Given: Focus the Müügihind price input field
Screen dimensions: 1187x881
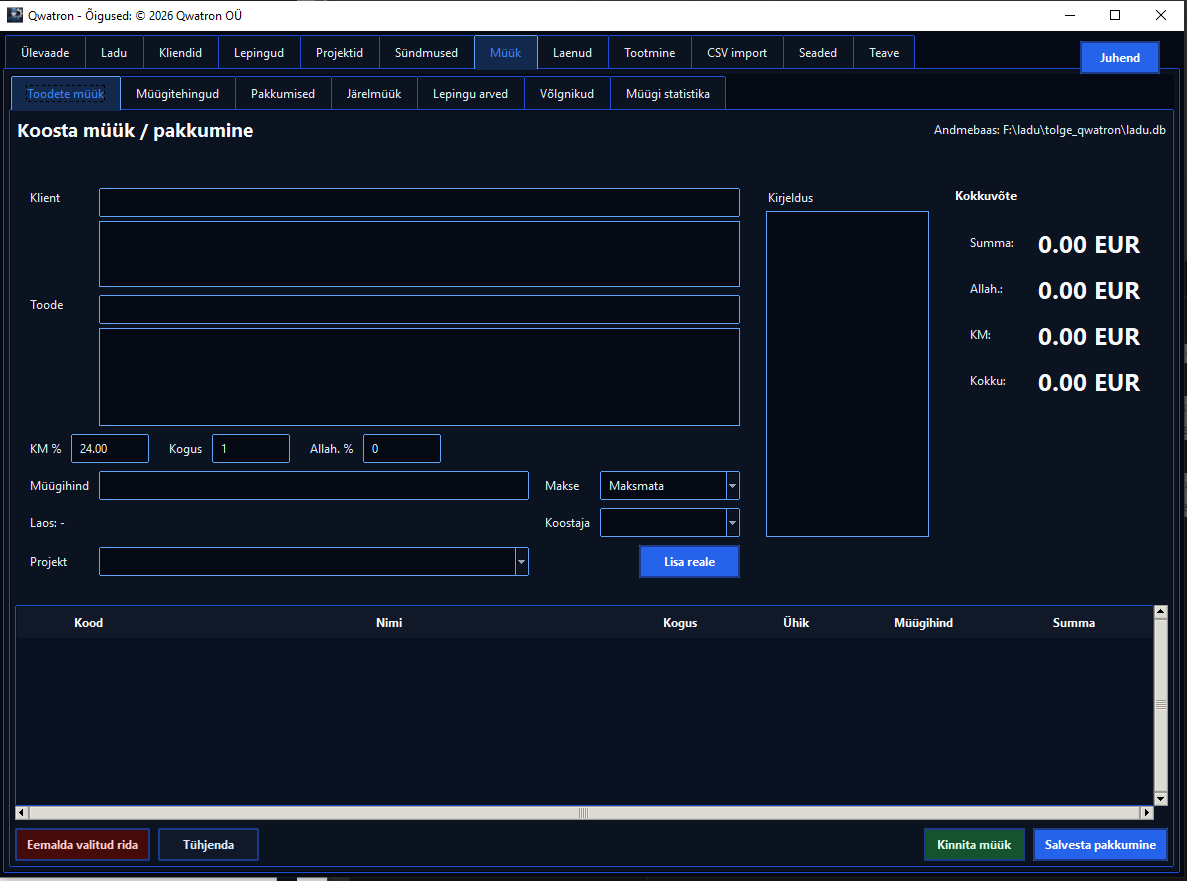Looking at the screenshot, I should [313, 486].
